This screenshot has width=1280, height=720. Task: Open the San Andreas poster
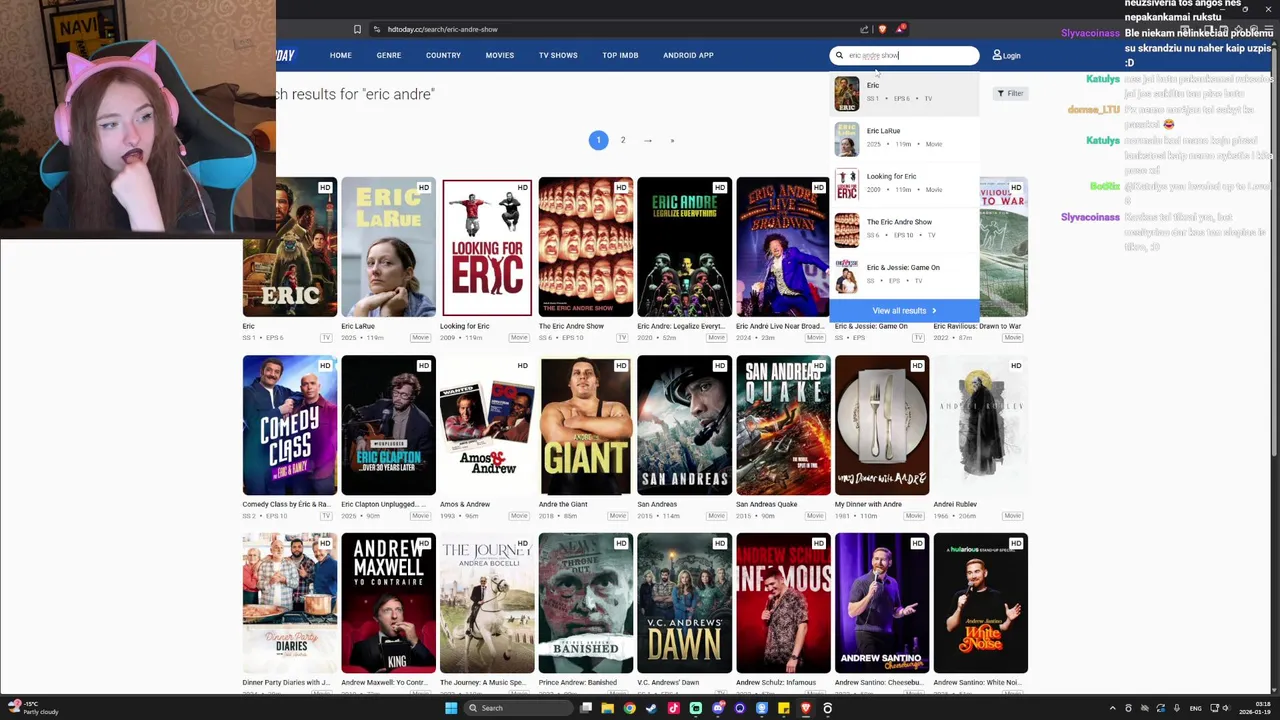(684, 425)
